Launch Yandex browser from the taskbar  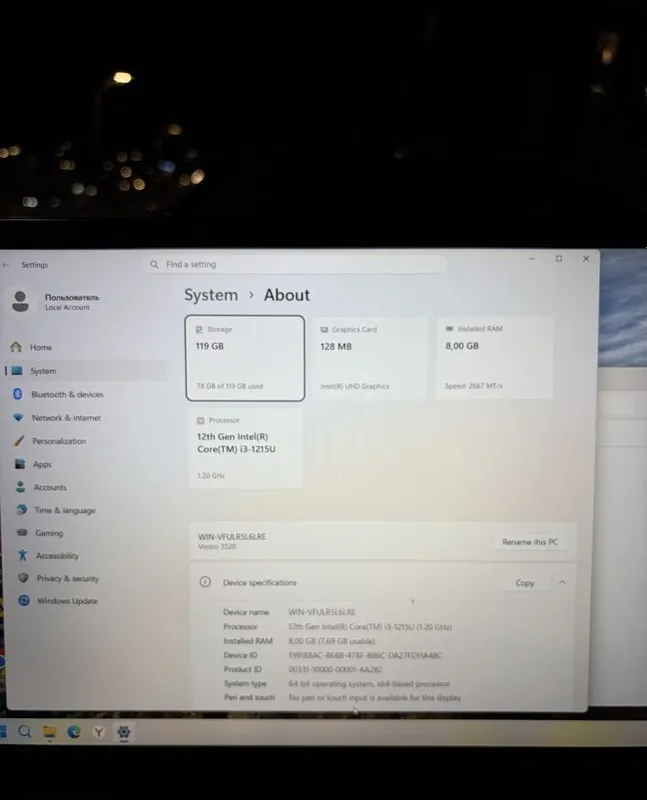(99, 733)
